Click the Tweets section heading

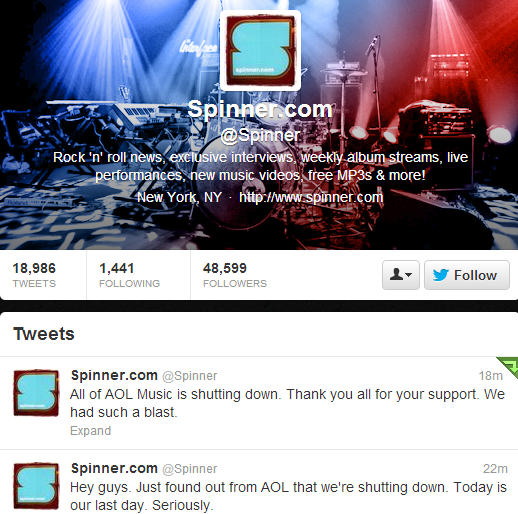coord(44,334)
